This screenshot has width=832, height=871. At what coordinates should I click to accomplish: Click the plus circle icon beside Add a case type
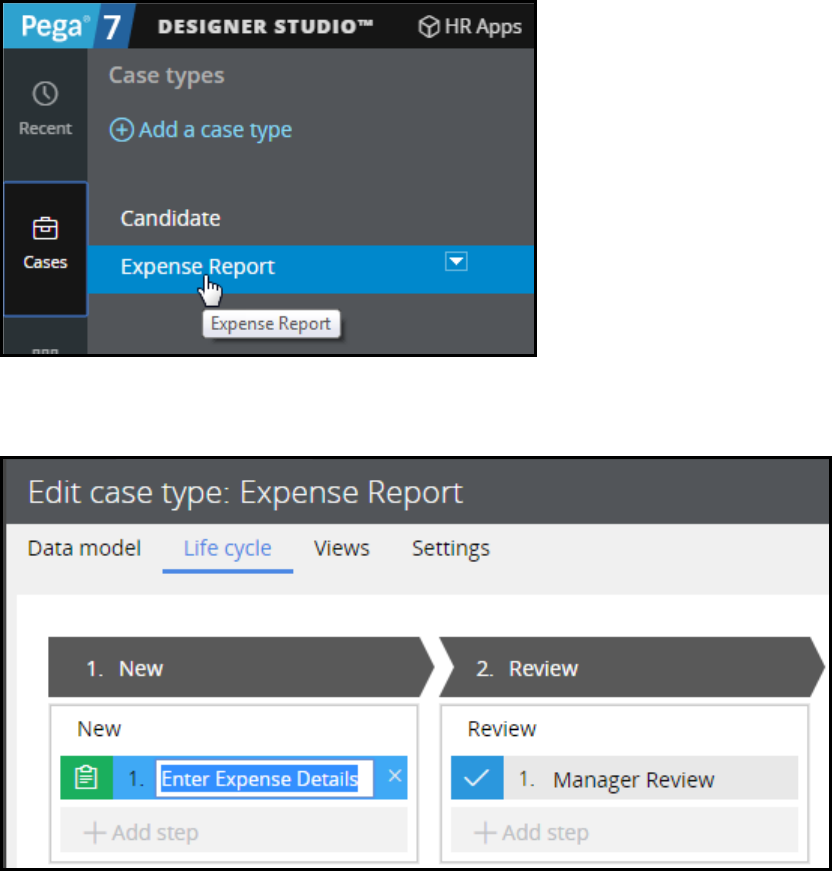pos(122,130)
